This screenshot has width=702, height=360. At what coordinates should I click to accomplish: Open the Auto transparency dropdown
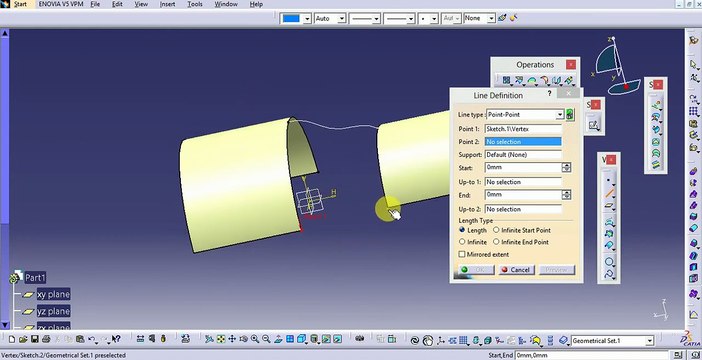click(342, 18)
